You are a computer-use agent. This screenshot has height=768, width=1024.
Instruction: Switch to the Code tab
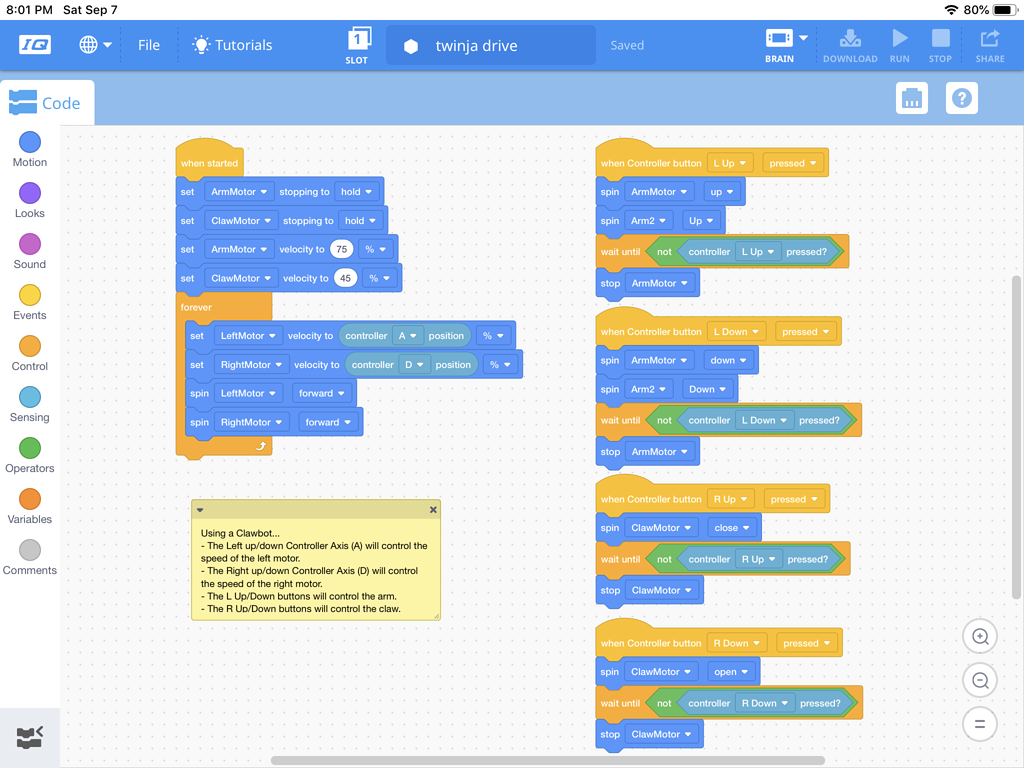(x=47, y=103)
